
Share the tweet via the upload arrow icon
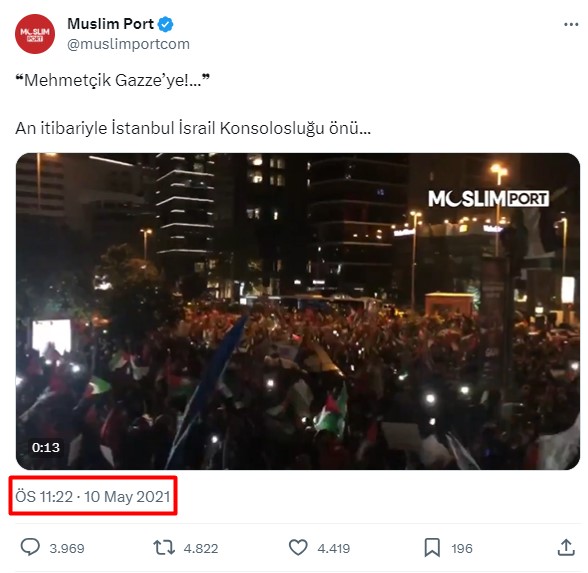[x=566, y=548]
